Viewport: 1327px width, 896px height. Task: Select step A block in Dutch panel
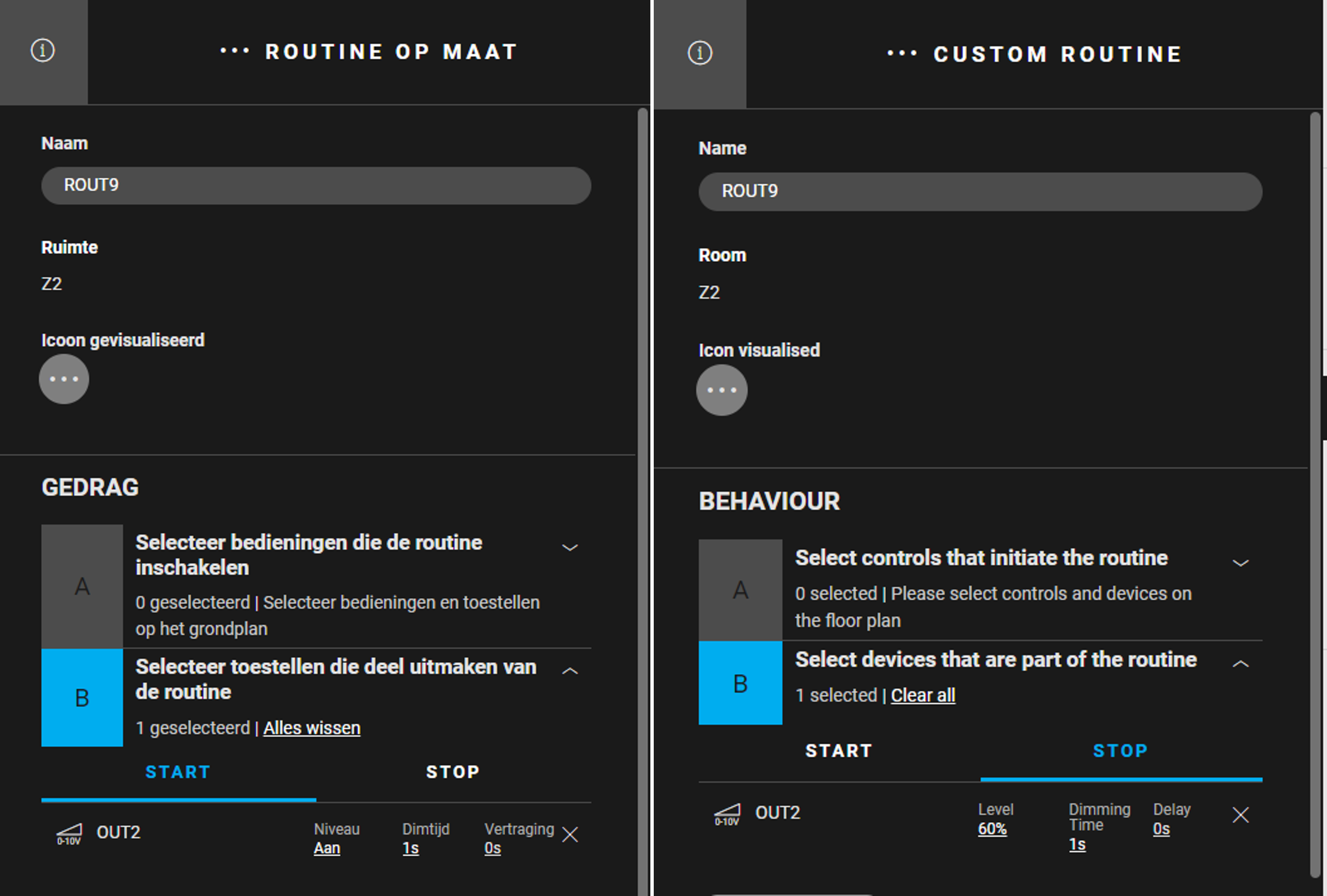tap(82, 587)
